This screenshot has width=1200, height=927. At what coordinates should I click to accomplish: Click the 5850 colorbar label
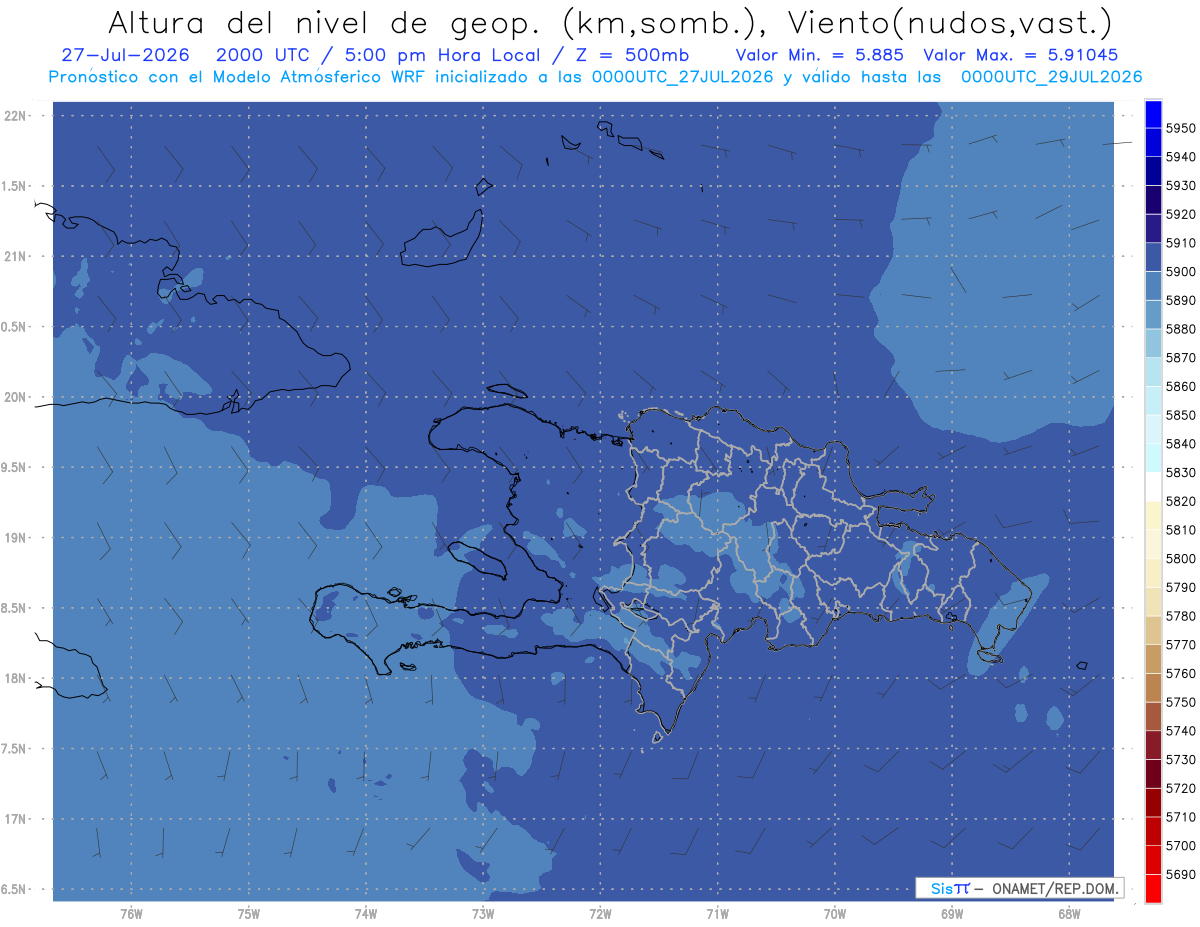pyautogui.click(x=1180, y=415)
